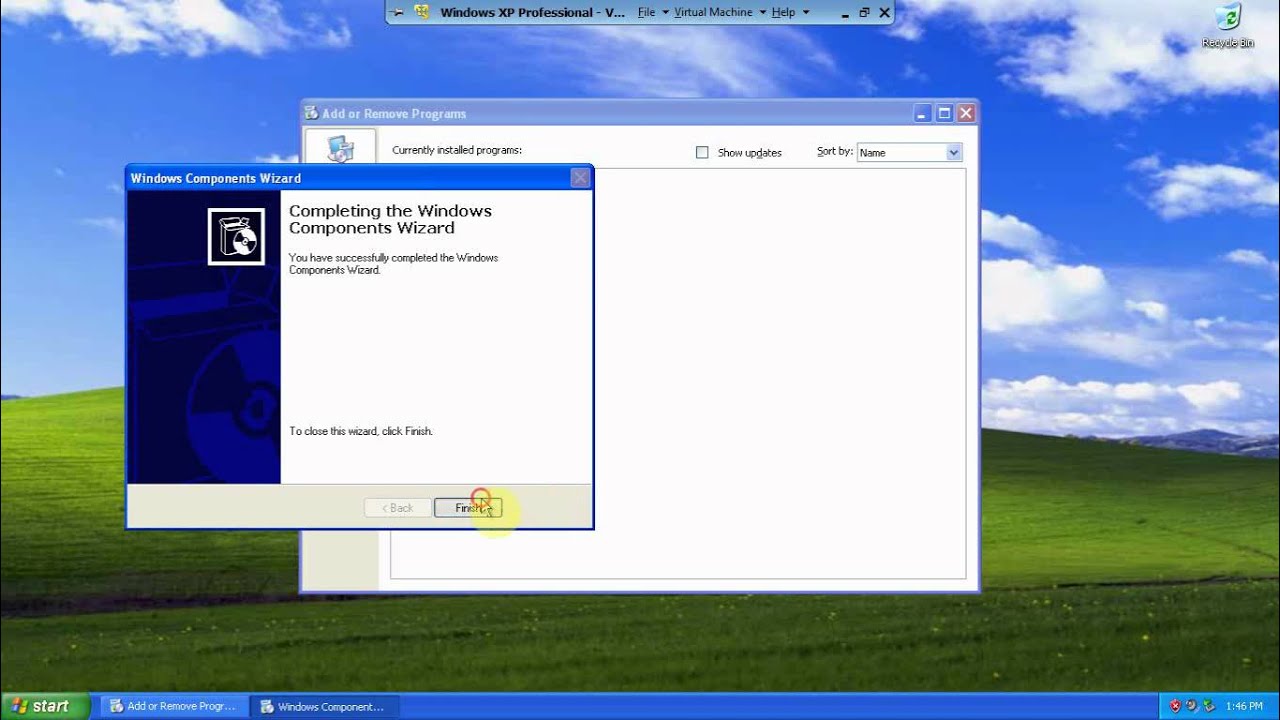This screenshot has width=1280, height=720.
Task: Minimize the Add or Remove Programs window
Action: [923, 113]
